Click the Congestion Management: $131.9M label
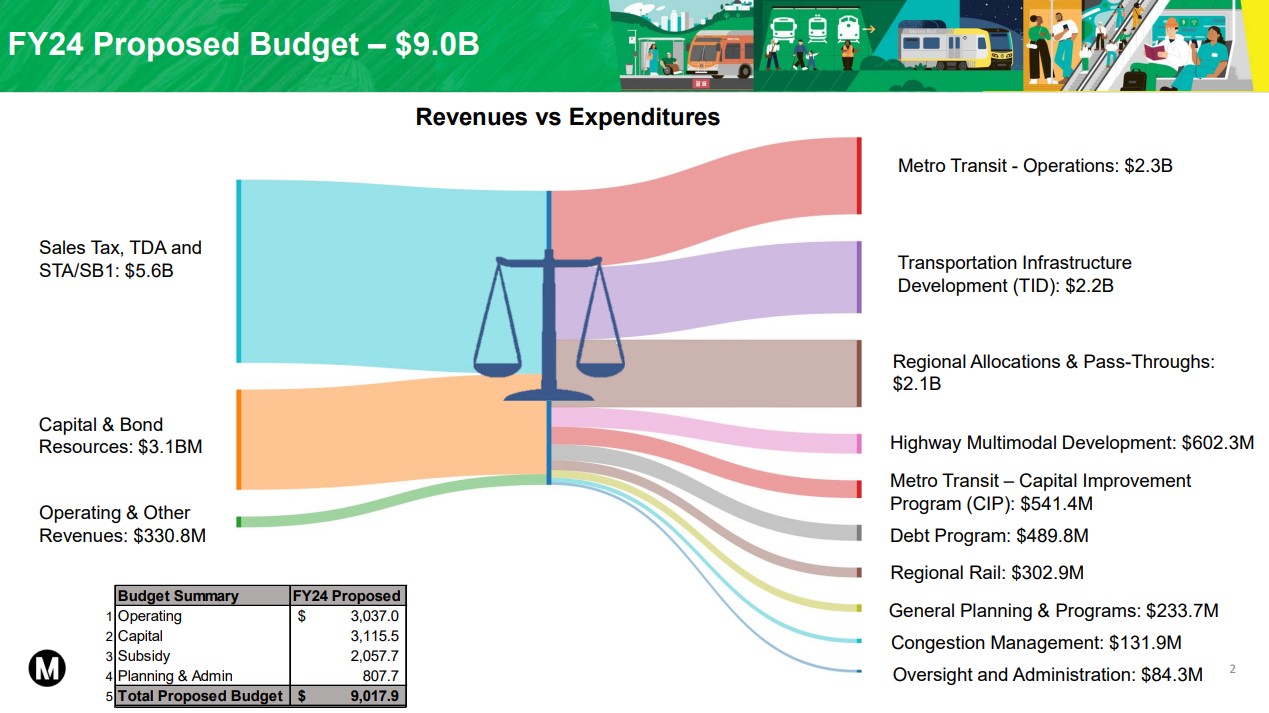1269x713 pixels. [1035, 643]
